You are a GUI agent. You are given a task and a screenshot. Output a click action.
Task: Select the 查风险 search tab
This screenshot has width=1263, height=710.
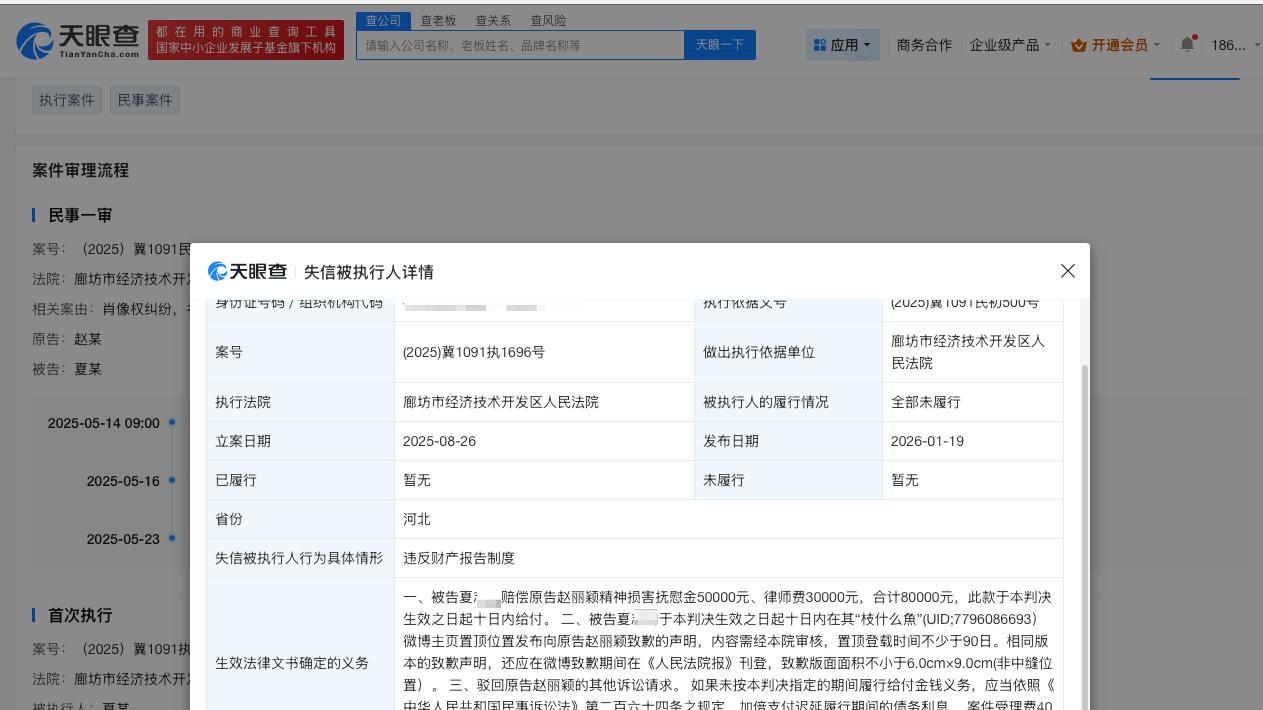pos(549,20)
